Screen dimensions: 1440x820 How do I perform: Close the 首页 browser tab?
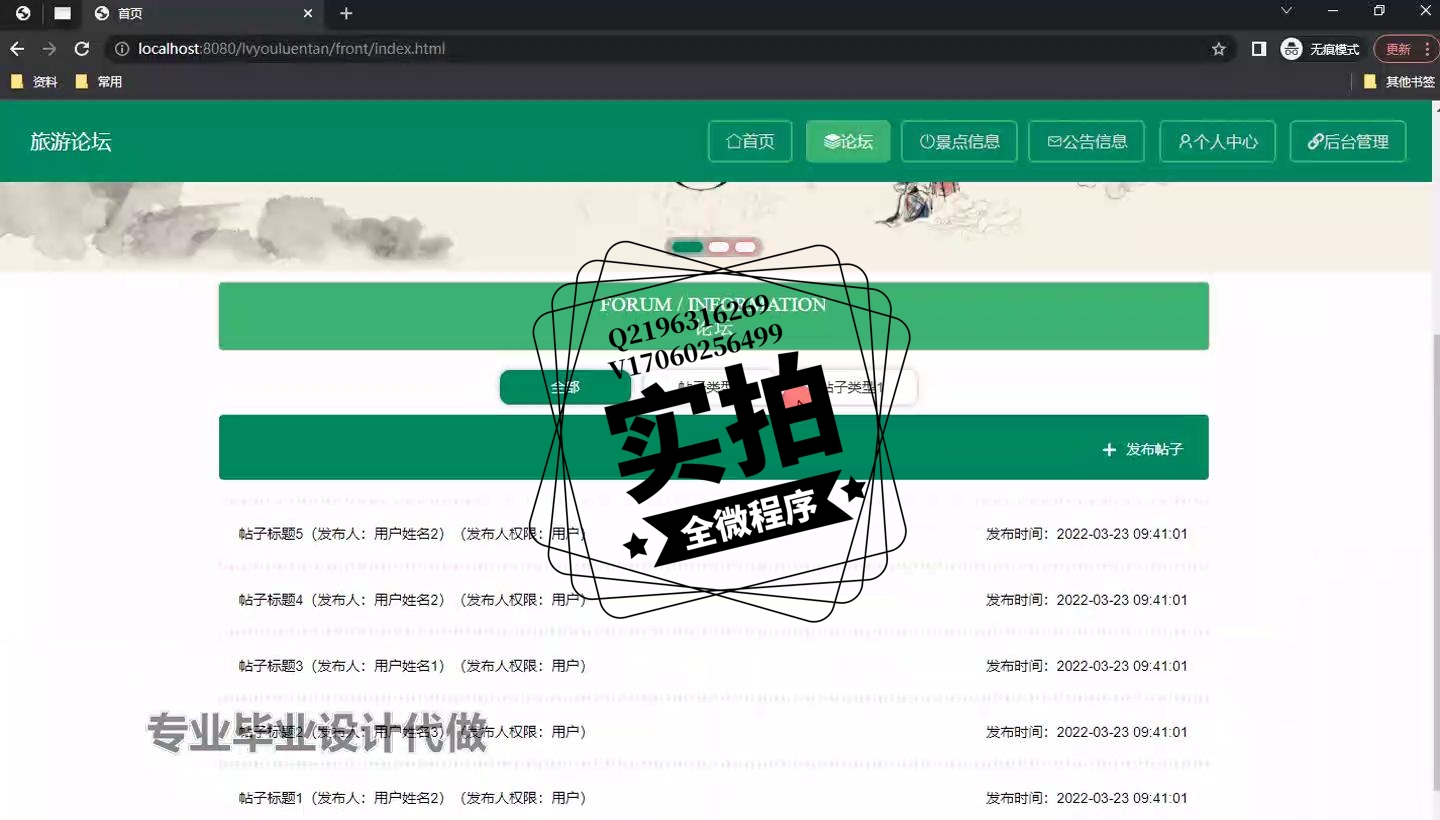point(308,14)
